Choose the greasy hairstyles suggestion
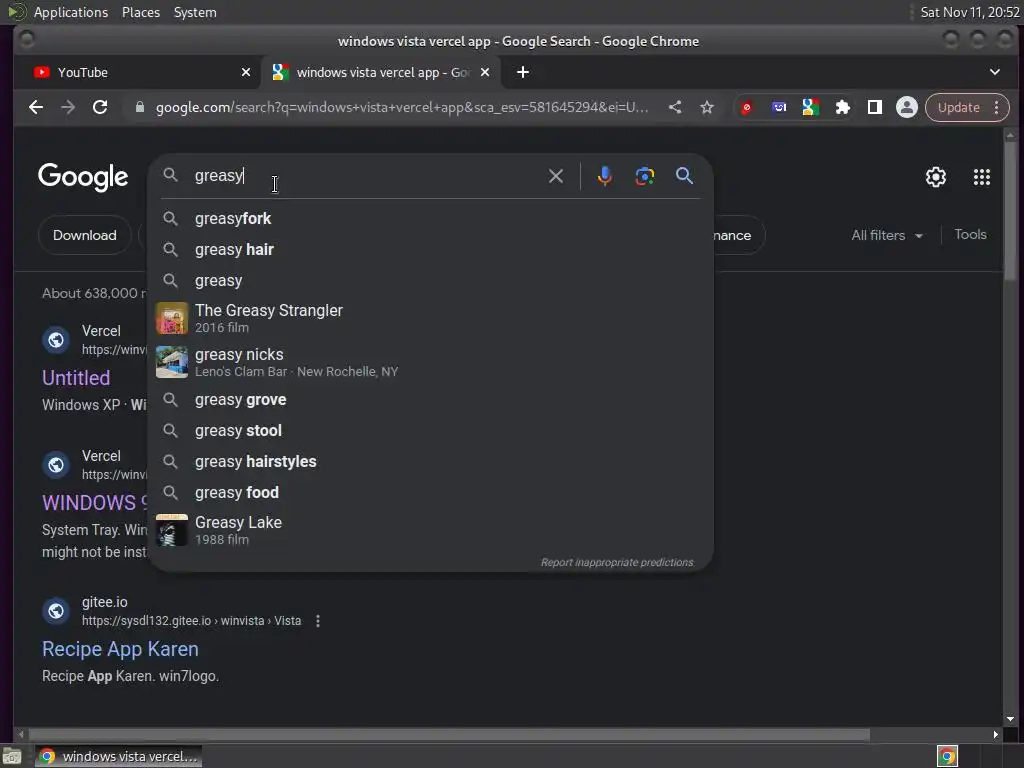Image resolution: width=1024 pixels, height=768 pixels. coord(431,462)
